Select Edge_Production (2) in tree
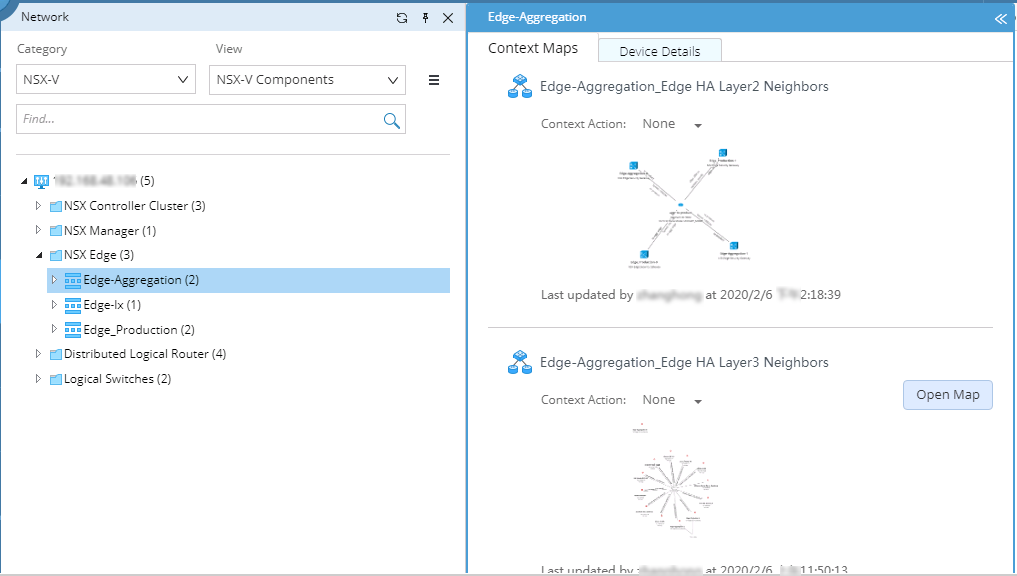 139,330
